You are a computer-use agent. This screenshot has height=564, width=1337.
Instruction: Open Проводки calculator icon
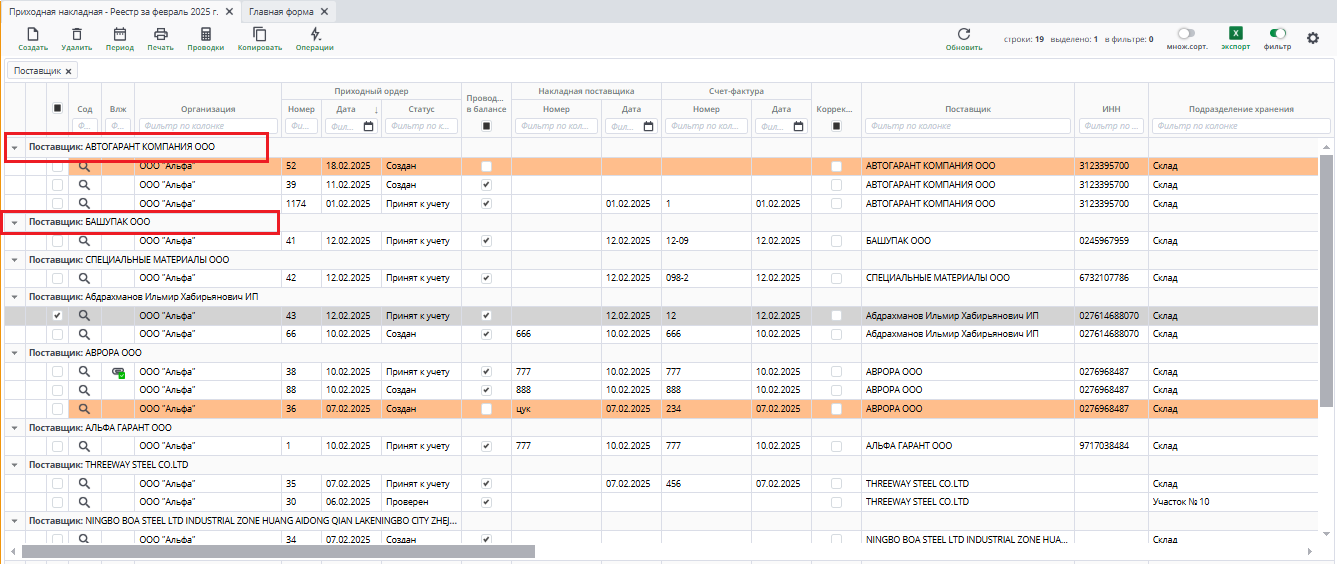[x=206, y=35]
